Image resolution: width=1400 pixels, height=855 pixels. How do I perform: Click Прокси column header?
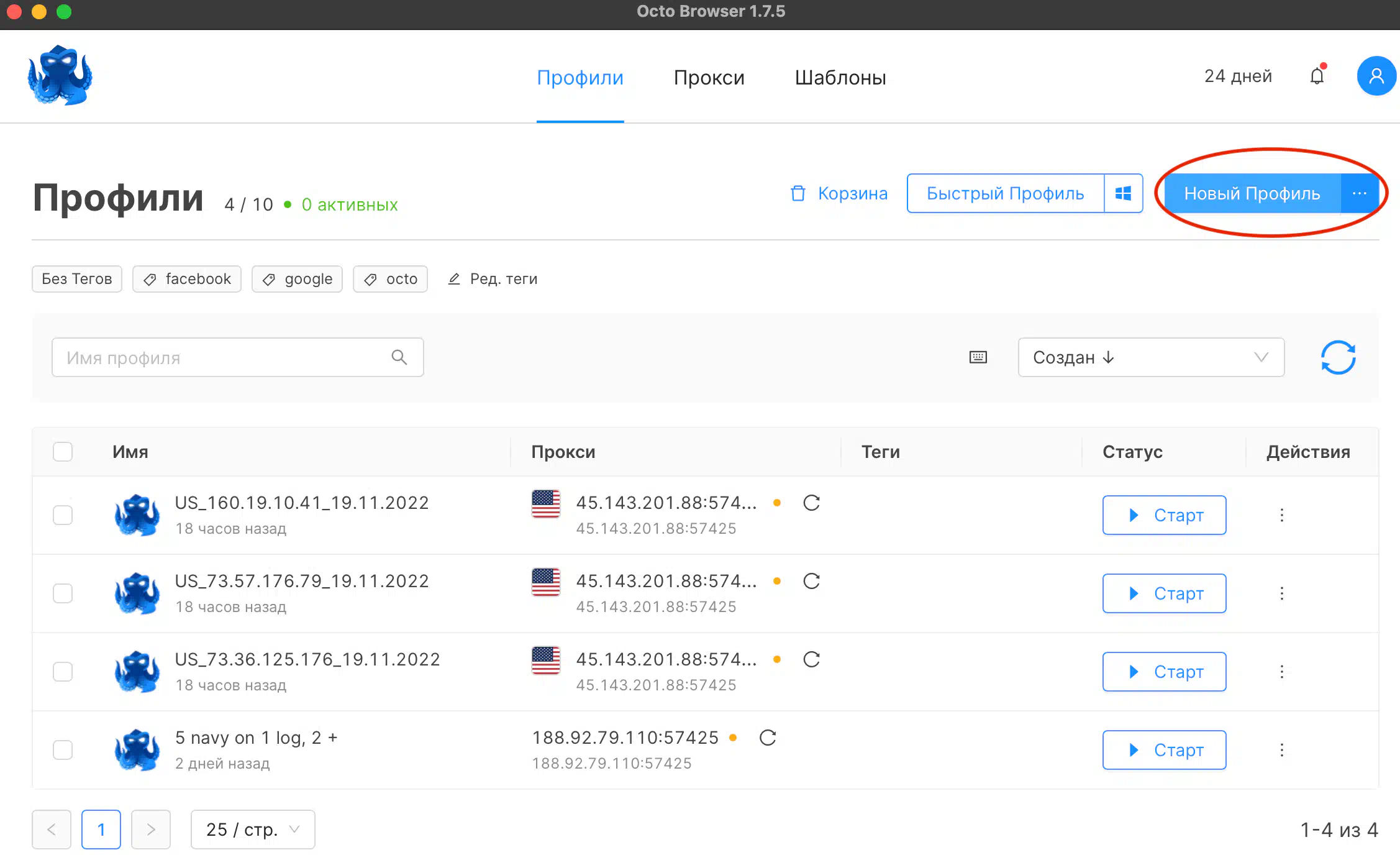(563, 452)
